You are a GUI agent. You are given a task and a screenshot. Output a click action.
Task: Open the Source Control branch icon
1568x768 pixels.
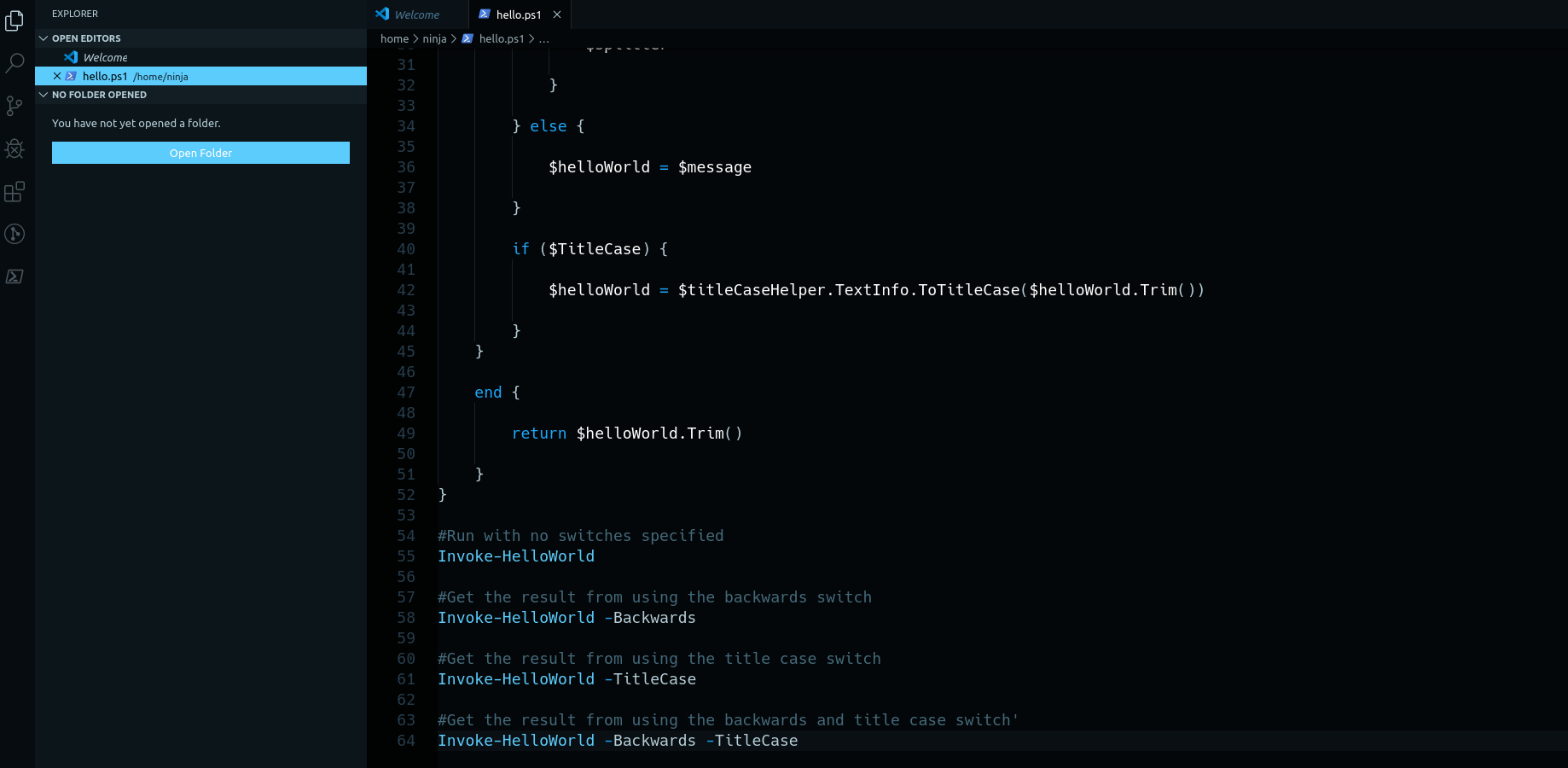pyautogui.click(x=15, y=106)
